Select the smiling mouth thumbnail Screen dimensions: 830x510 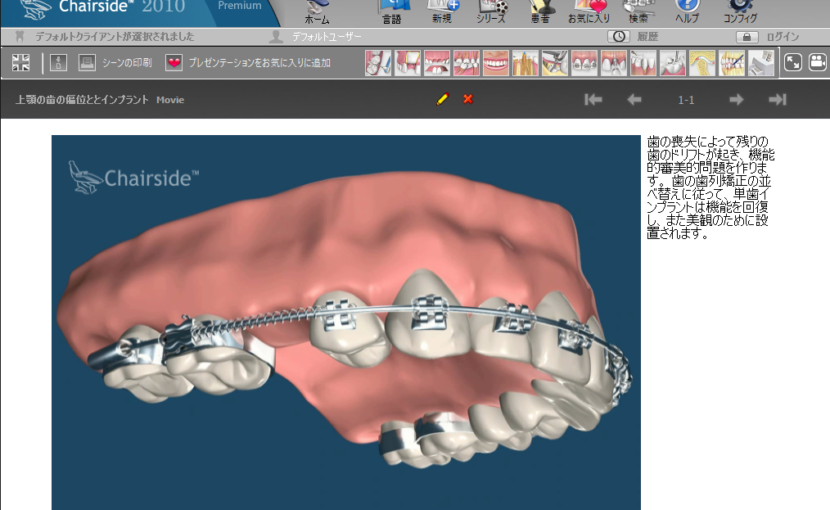pos(496,63)
